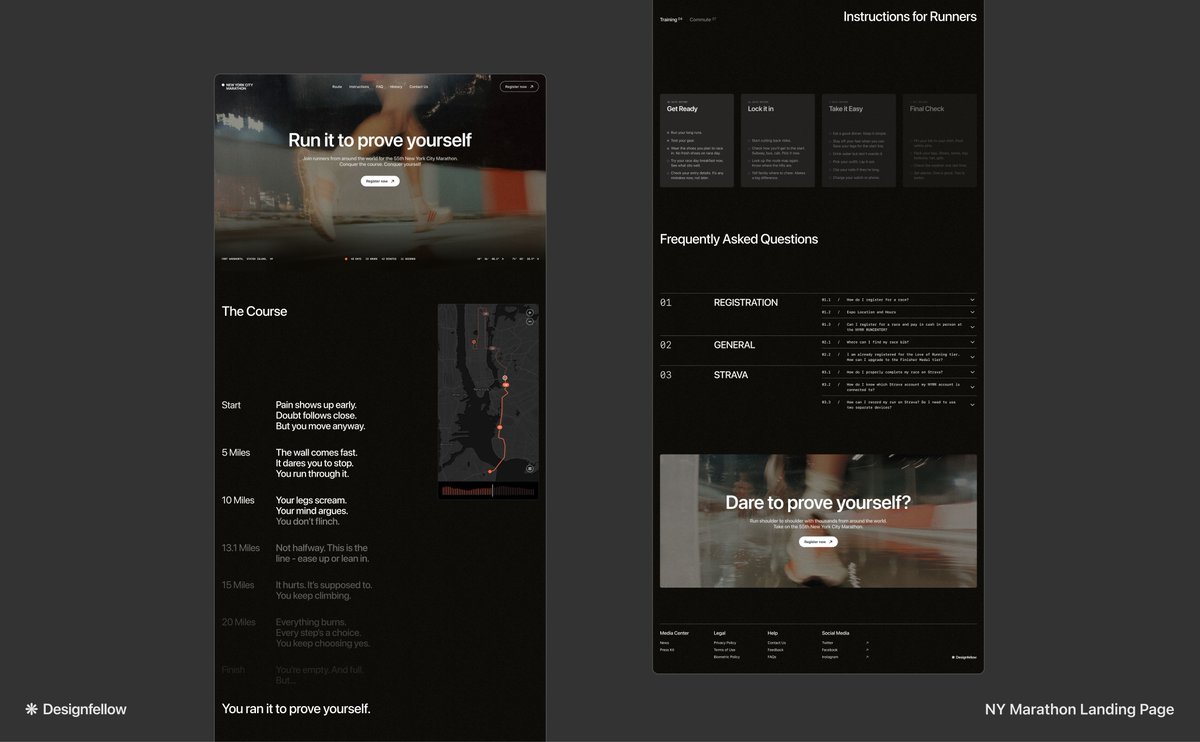The image size is (1200, 742).
Task: Open the Facebook social link
Action: (x=830, y=650)
